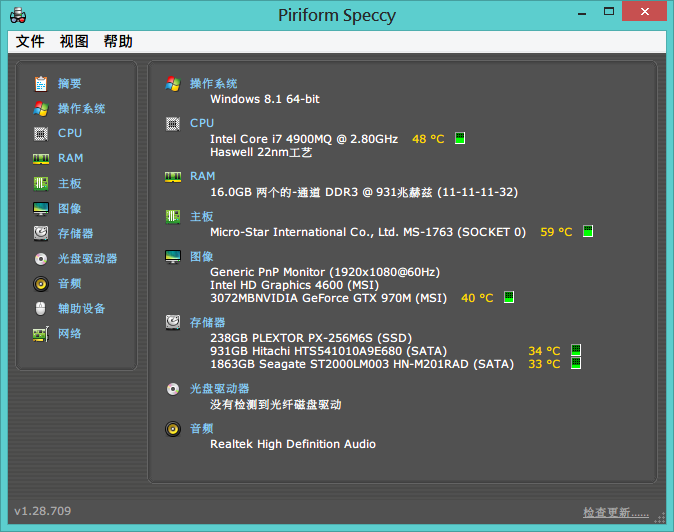Click the GPU 40 °C temperature indicator icon
Image resolution: width=674 pixels, height=532 pixels.
coord(509,297)
